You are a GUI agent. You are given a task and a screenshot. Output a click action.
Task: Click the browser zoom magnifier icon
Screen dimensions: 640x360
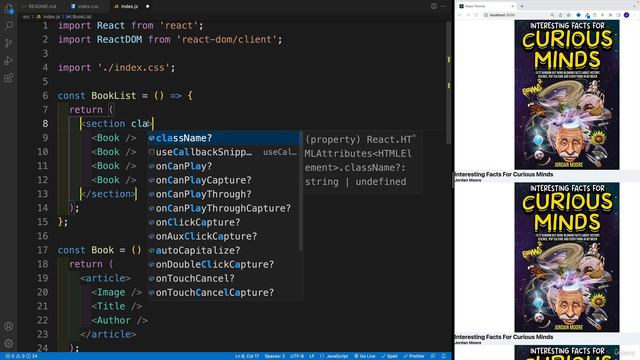click(552, 15)
